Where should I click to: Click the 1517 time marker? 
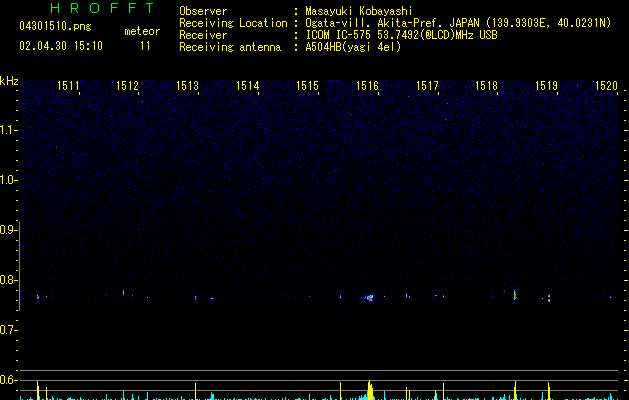click(427, 86)
